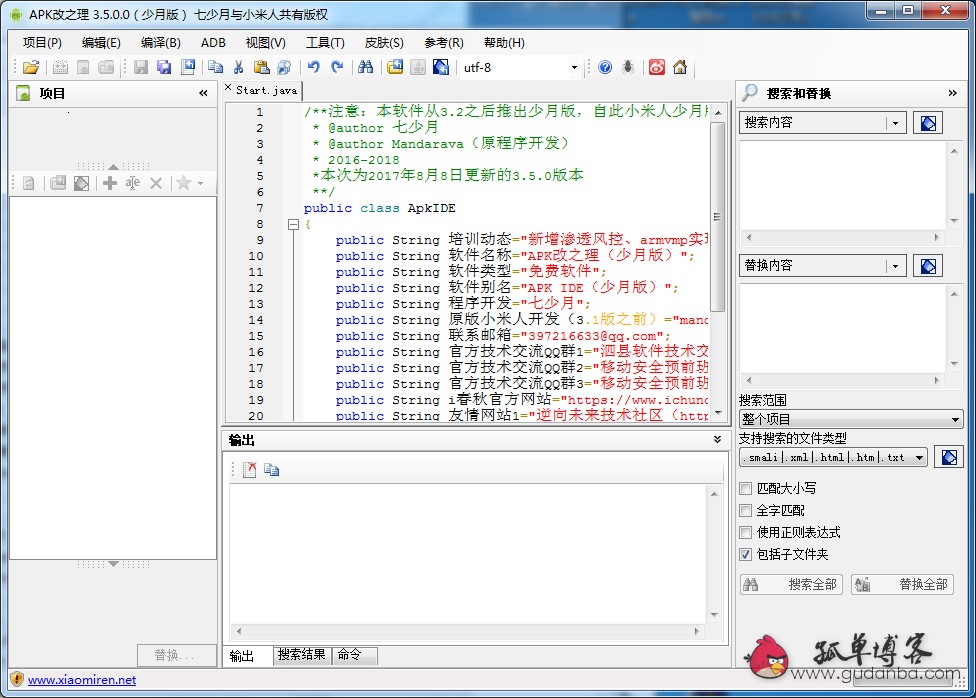Click inside the replace content text area
The width and height of the screenshot is (976, 698).
843,329
